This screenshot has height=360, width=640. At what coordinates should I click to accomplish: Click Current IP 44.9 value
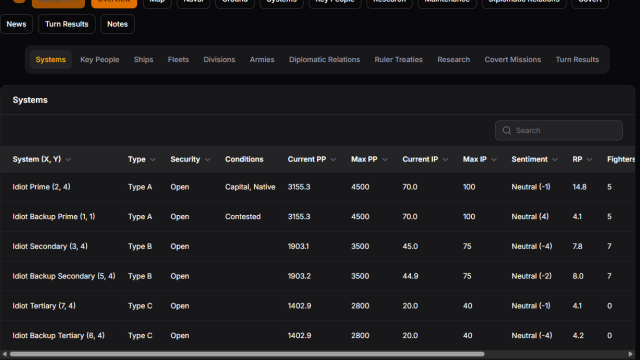point(410,276)
